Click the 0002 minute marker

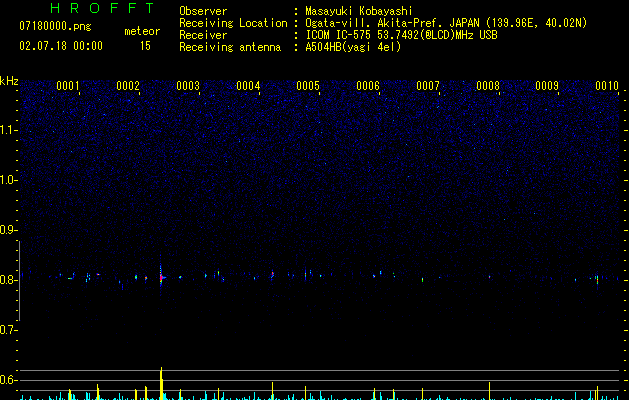click(128, 86)
